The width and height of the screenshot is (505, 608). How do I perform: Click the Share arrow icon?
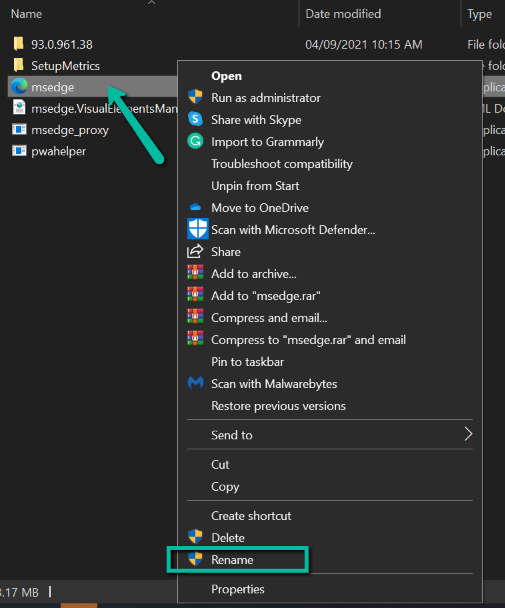pos(195,251)
